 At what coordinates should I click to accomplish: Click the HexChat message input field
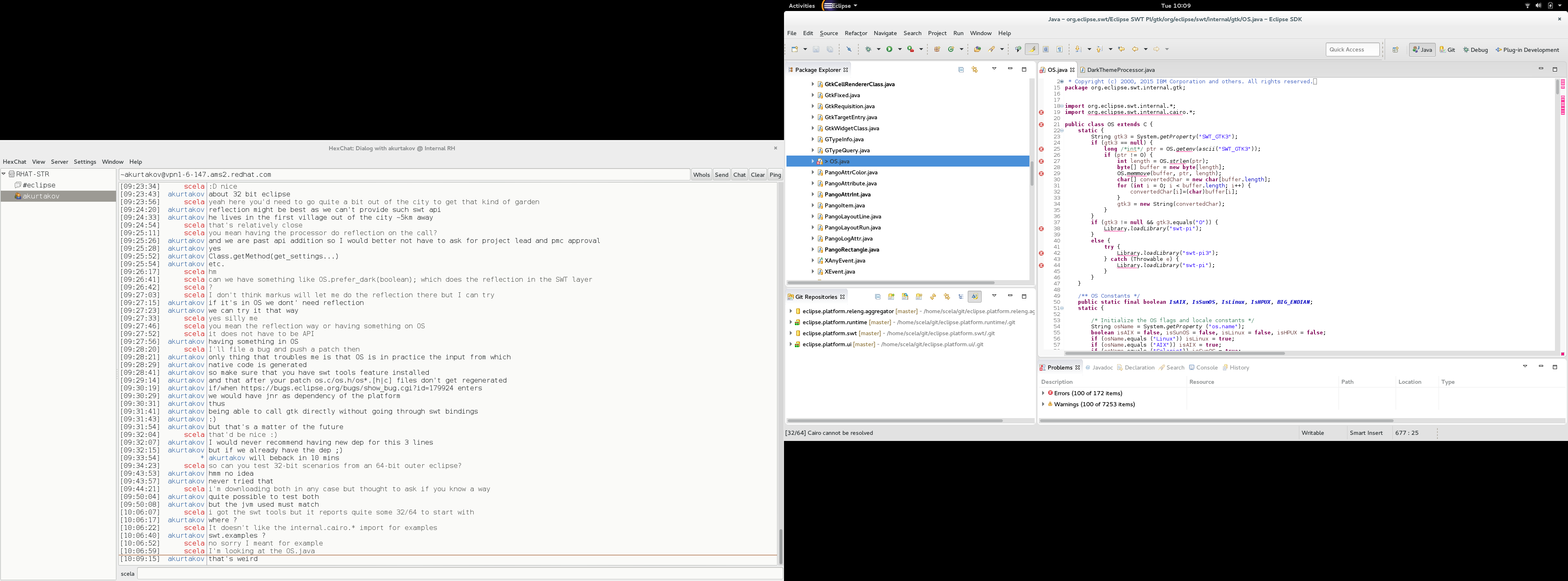tap(460, 574)
